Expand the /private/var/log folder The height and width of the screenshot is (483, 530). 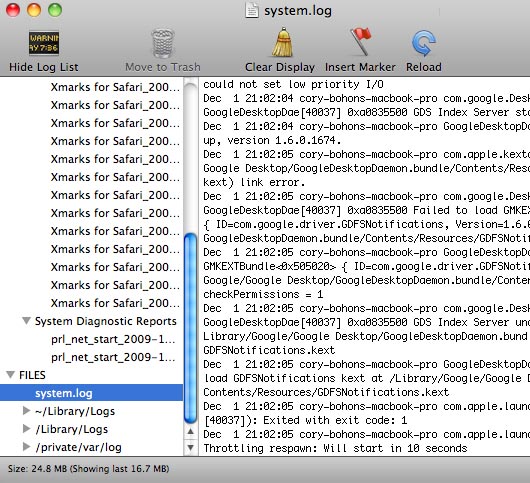(x=26, y=447)
